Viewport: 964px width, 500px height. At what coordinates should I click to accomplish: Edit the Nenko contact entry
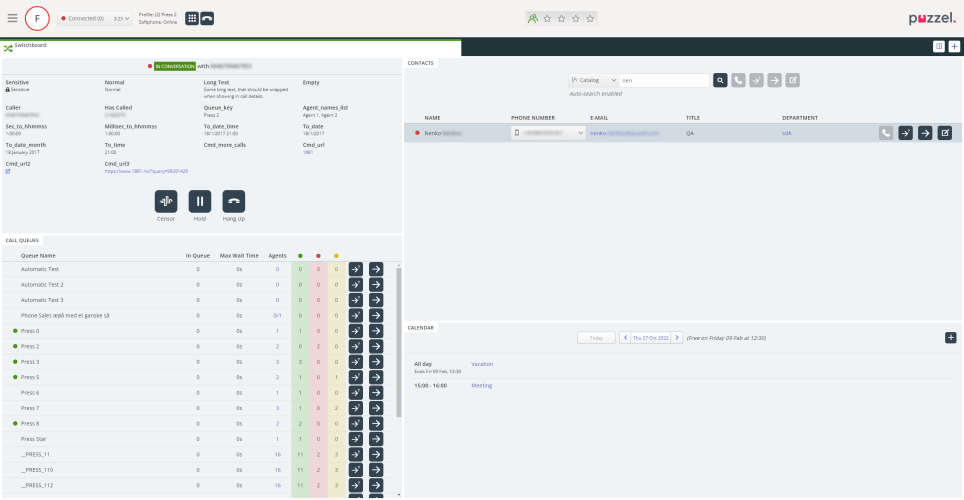pyautogui.click(x=944, y=133)
